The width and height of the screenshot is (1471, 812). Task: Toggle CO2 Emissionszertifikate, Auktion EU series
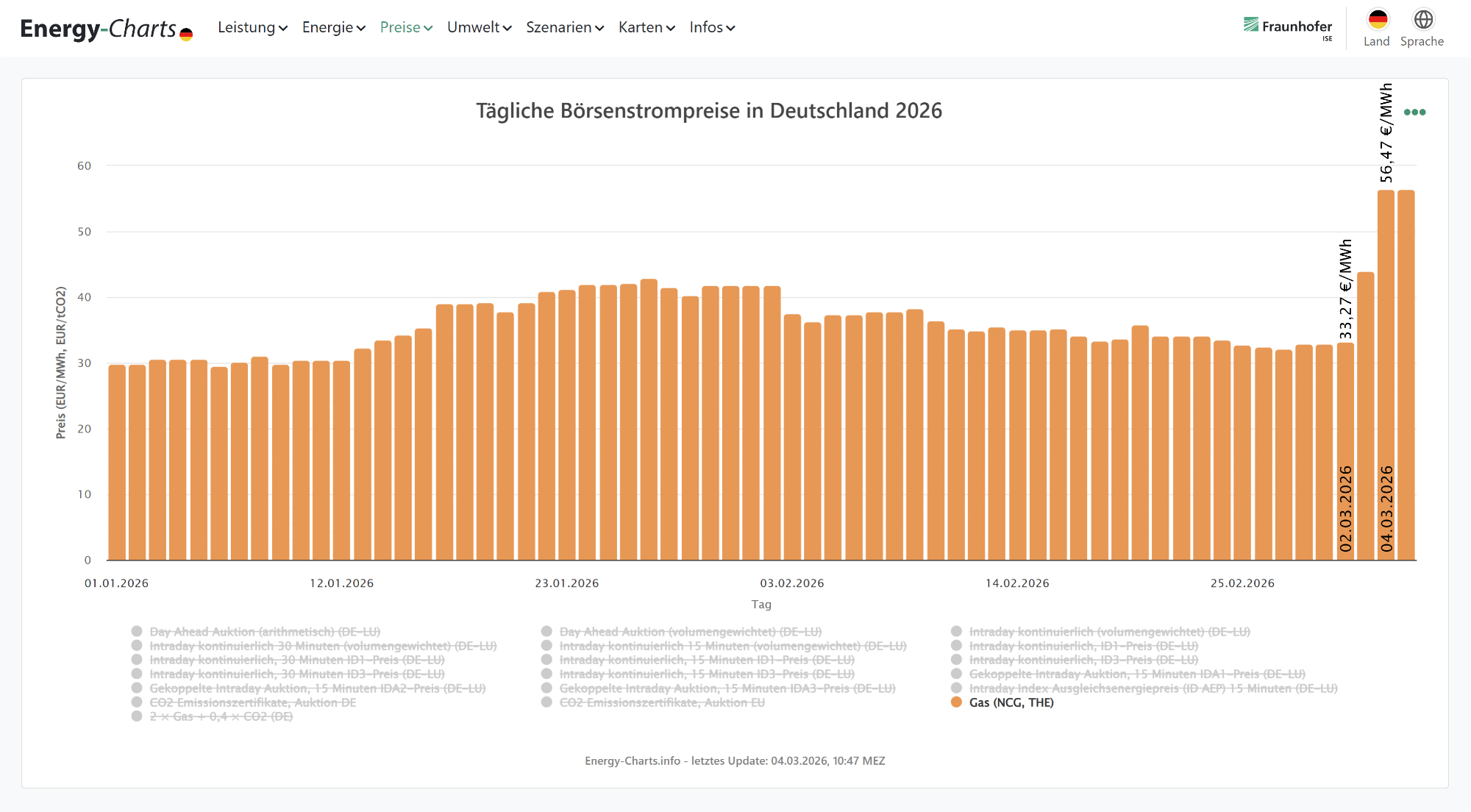(x=662, y=702)
